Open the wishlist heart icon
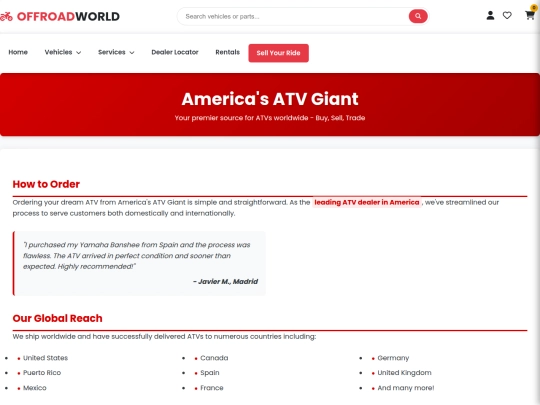This screenshot has width=540, height=405. coord(507,15)
